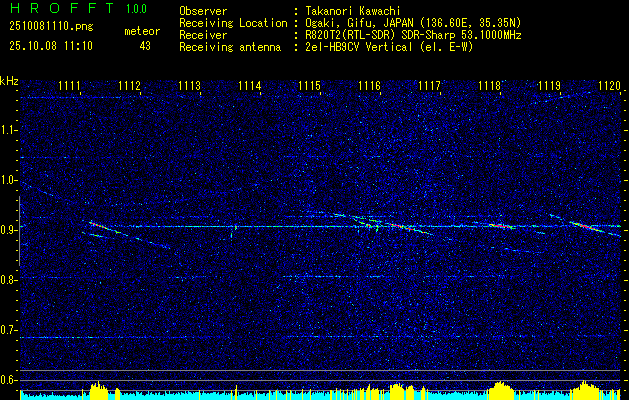Click the 0.8 kHz axis label

coord(9,280)
